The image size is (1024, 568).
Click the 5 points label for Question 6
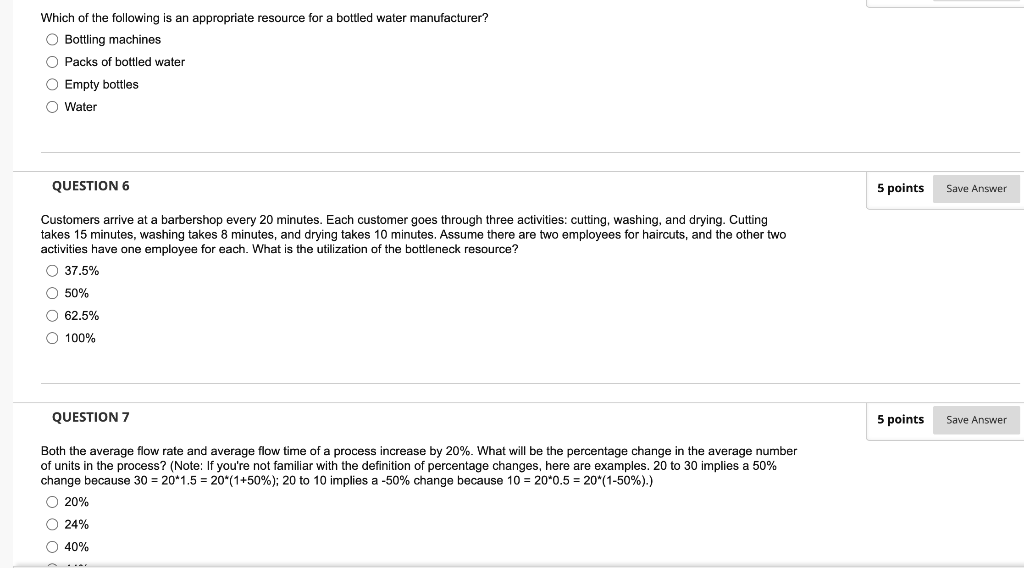[x=901, y=188]
